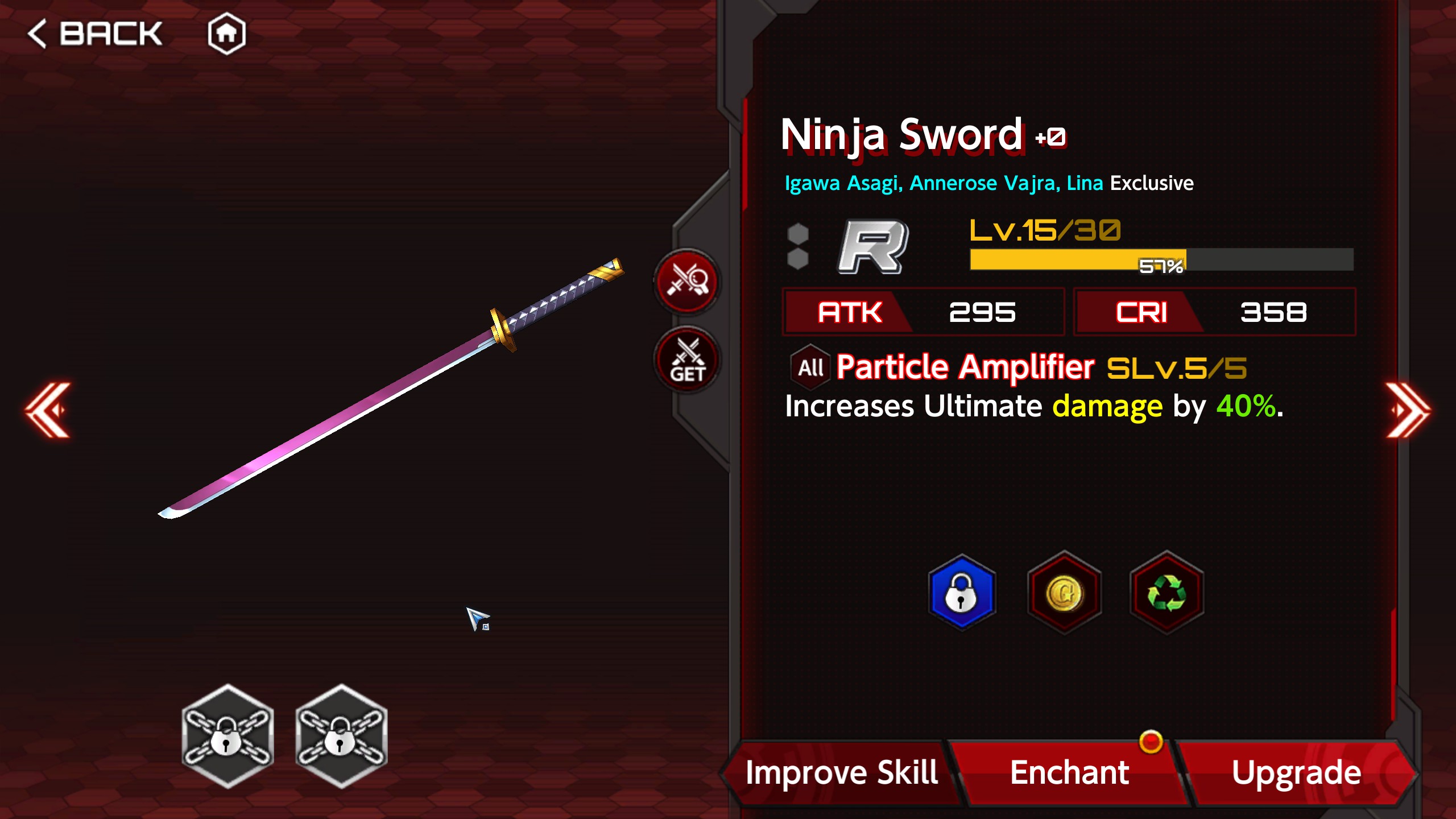Open the Enchant tab
The width and height of the screenshot is (1456, 819).
point(1069,772)
